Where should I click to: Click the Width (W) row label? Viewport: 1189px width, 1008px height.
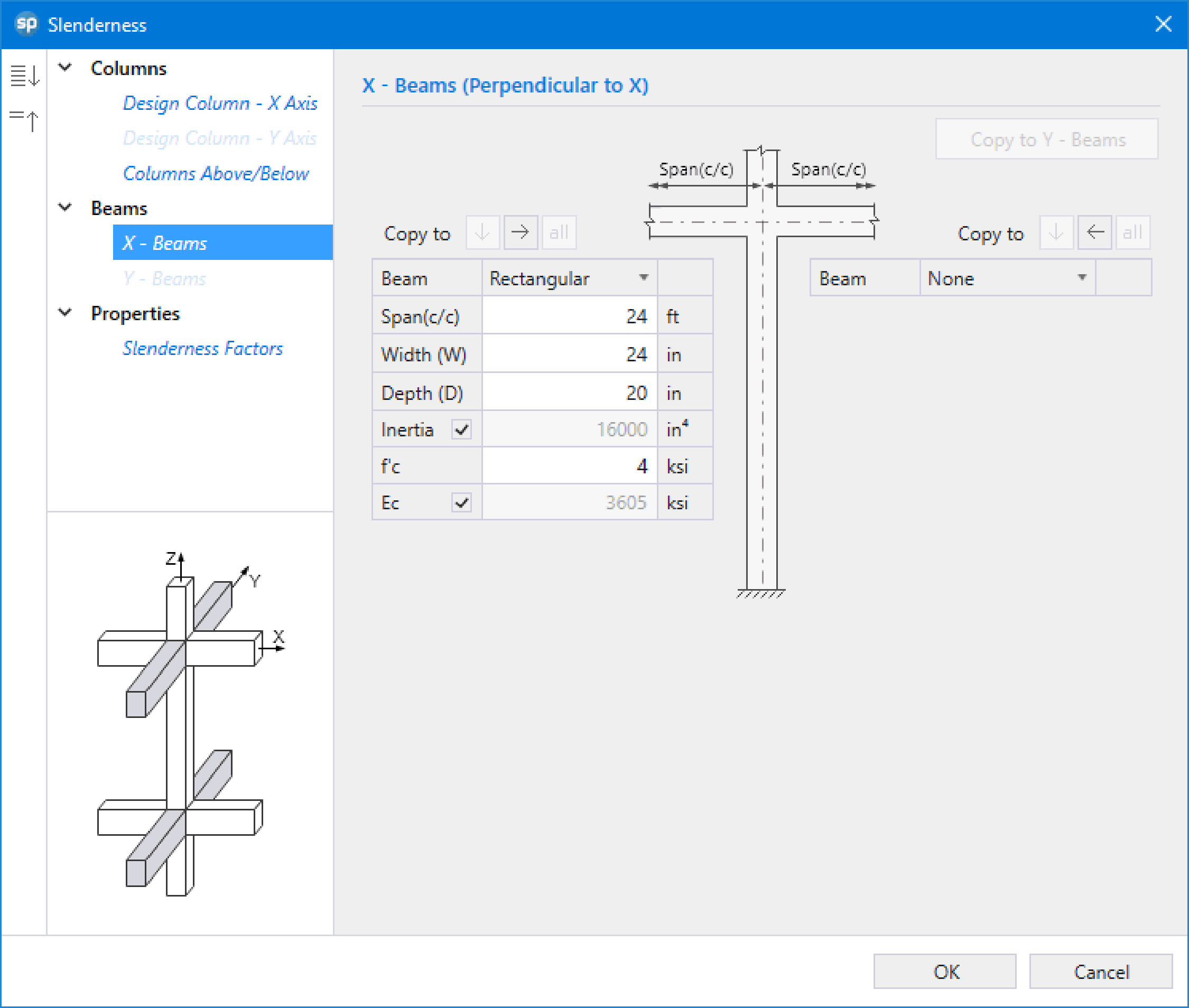[424, 355]
